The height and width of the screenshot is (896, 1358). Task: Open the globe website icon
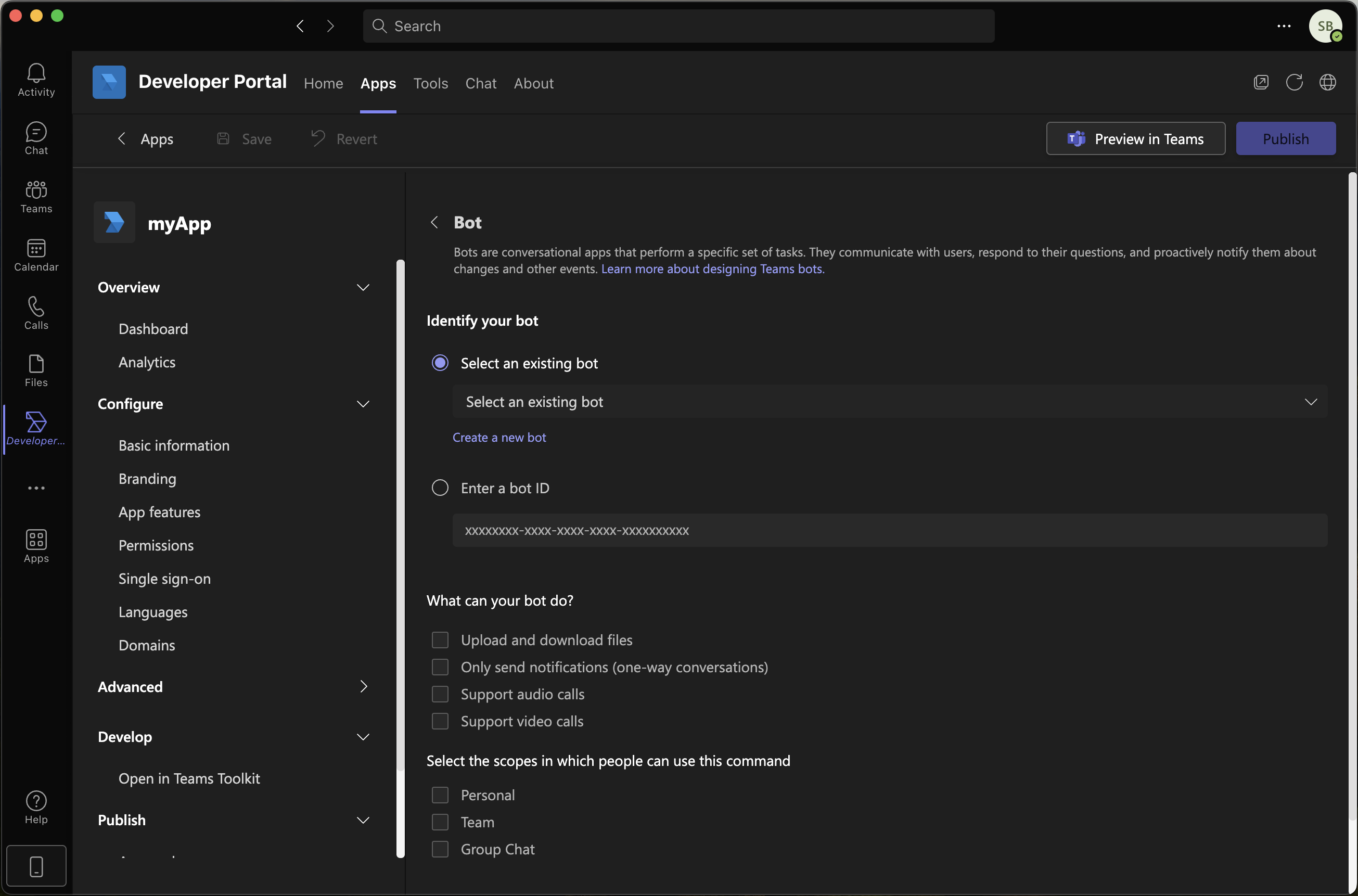click(1327, 82)
